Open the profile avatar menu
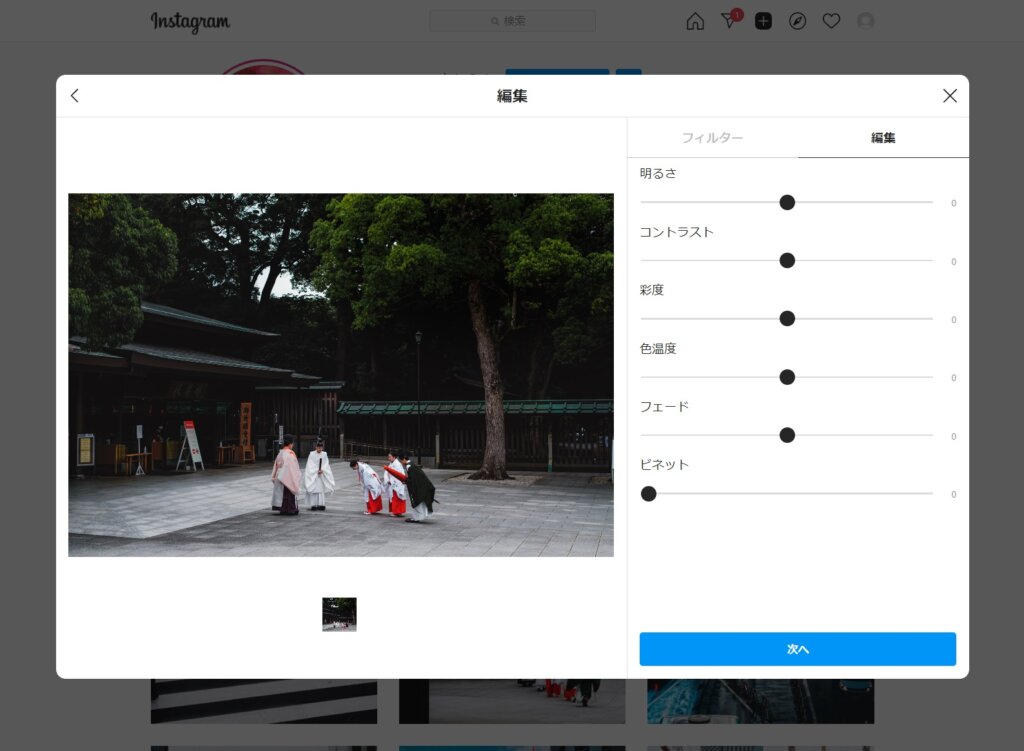This screenshot has height=751, width=1024. (866, 21)
